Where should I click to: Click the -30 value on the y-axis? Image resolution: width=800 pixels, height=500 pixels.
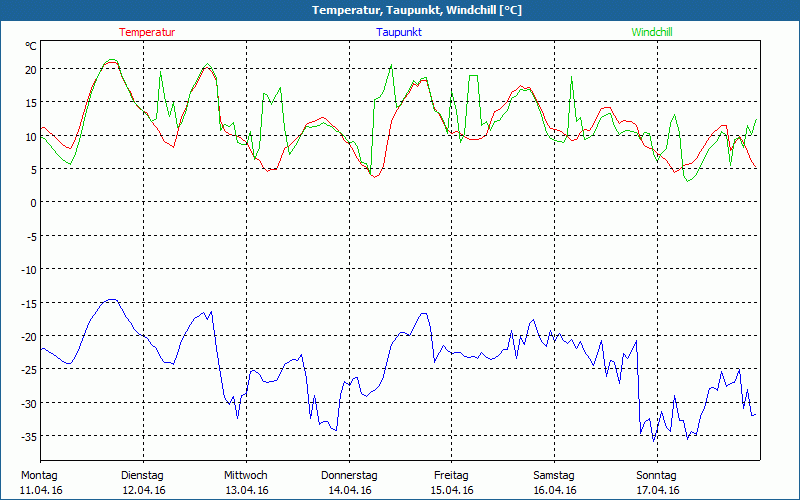click(x=29, y=404)
